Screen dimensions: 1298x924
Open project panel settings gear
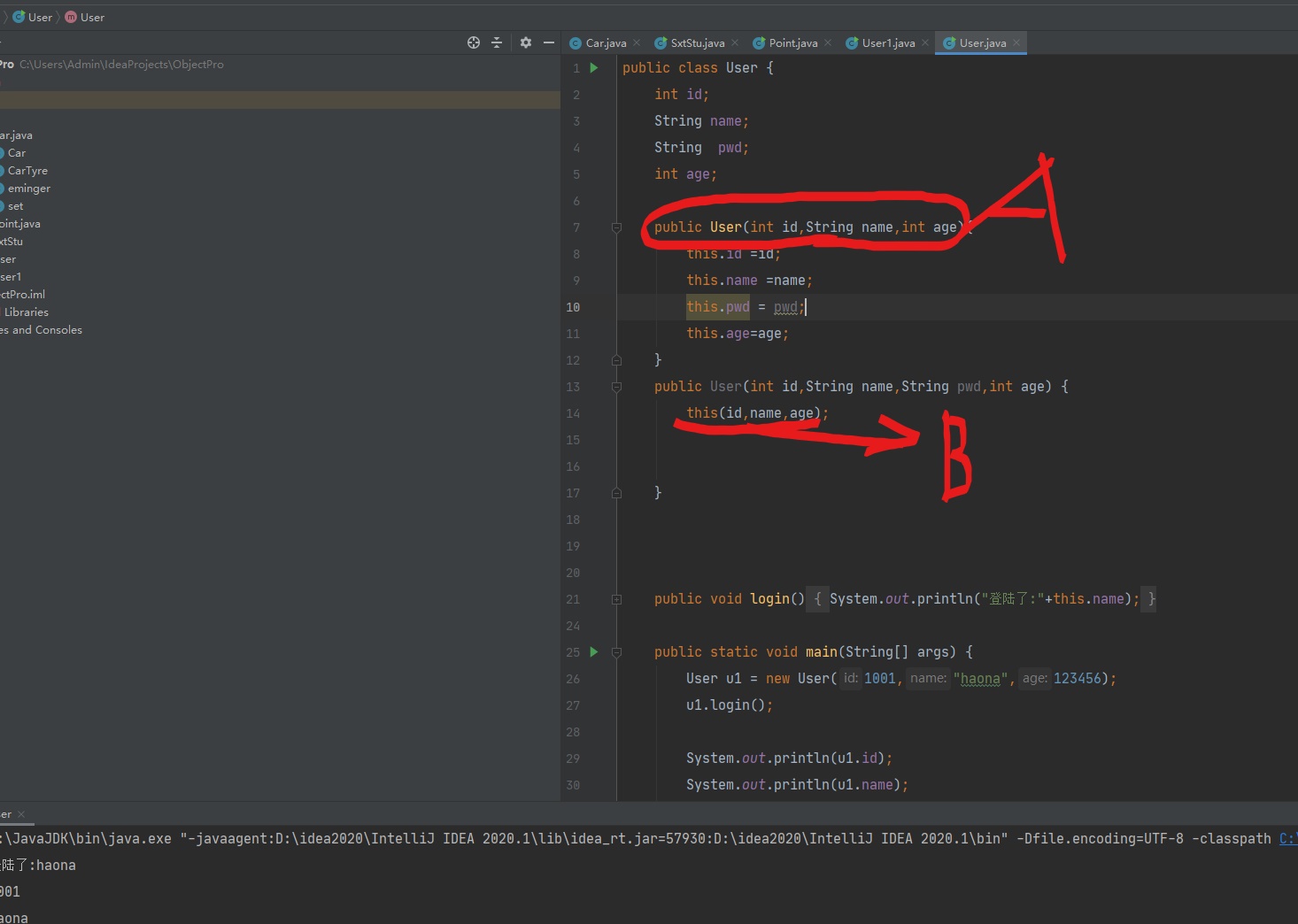[x=526, y=42]
